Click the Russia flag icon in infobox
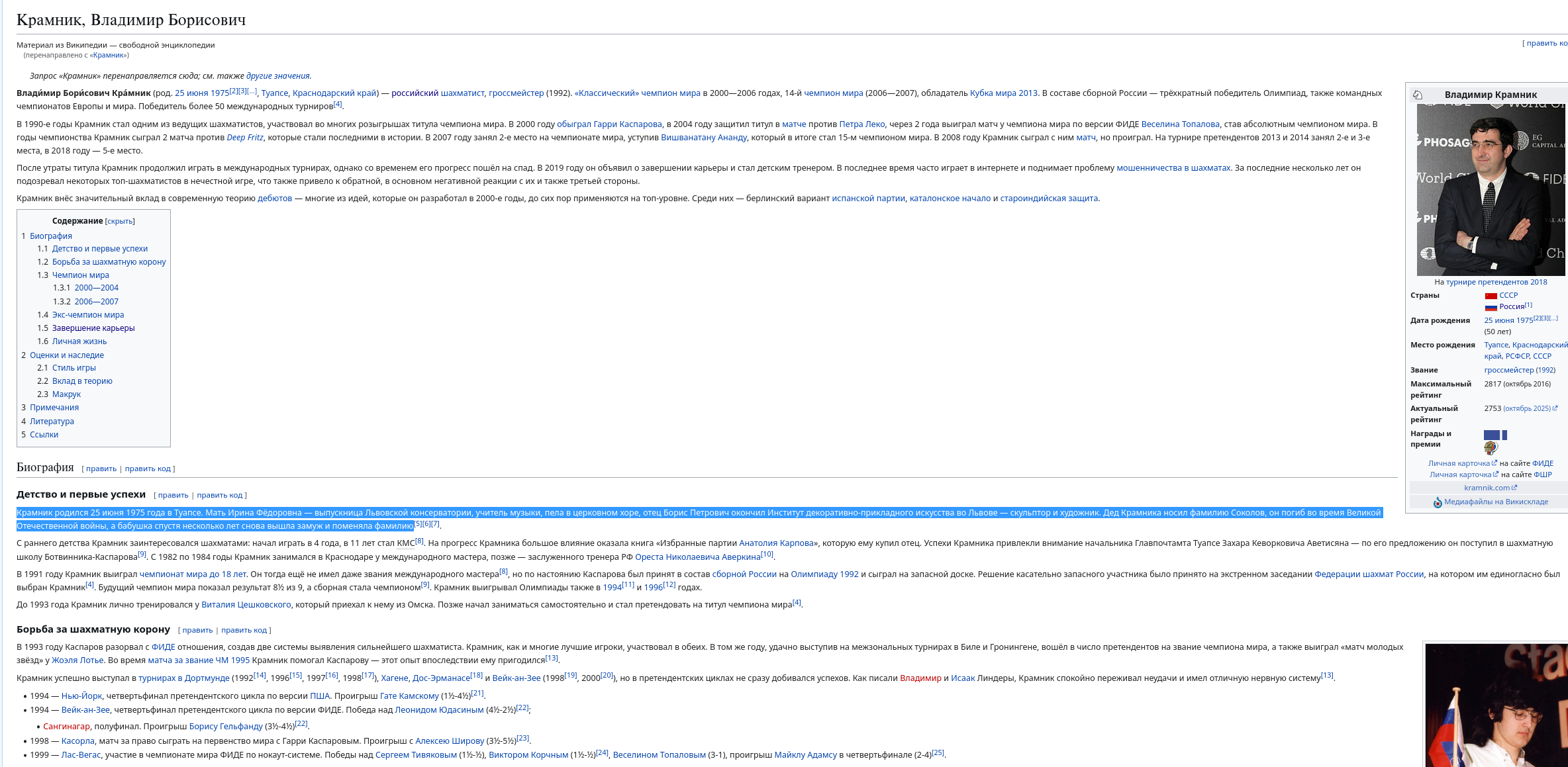The height and width of the screenshot is (767, 1568). pyautogui.click(x=1491, y=307)
